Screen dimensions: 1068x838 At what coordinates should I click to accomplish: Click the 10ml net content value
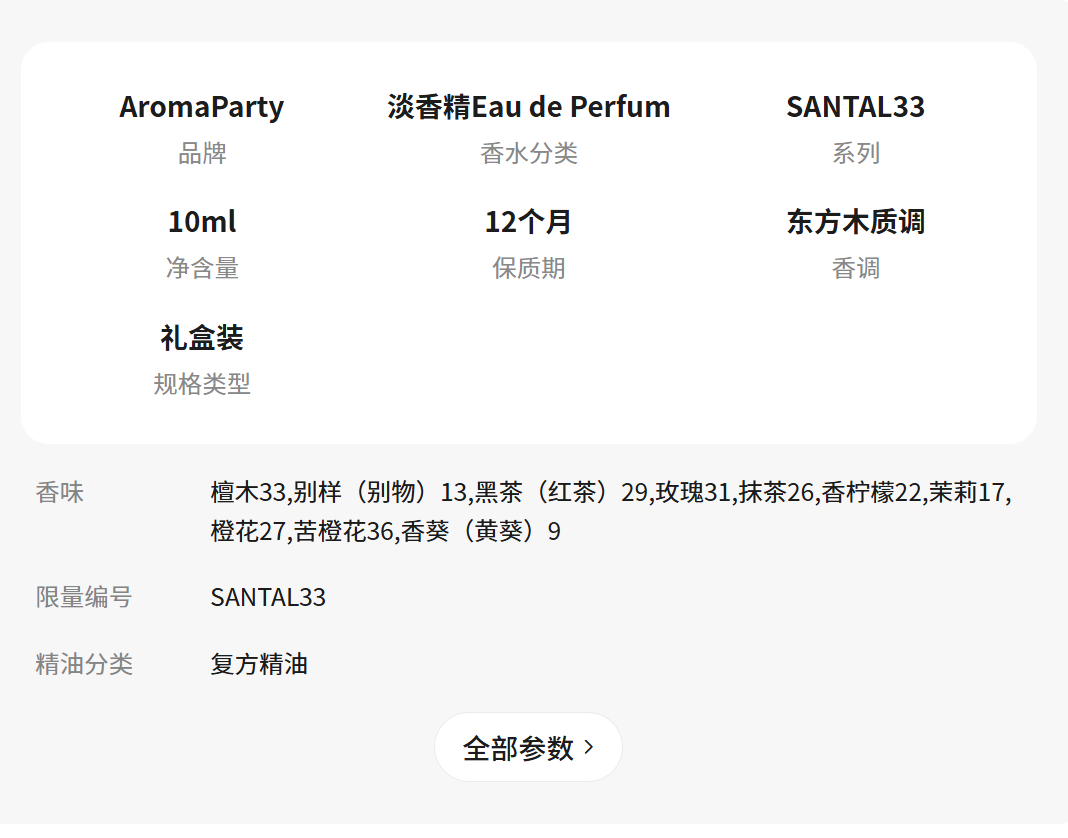[x=202, y=222]
